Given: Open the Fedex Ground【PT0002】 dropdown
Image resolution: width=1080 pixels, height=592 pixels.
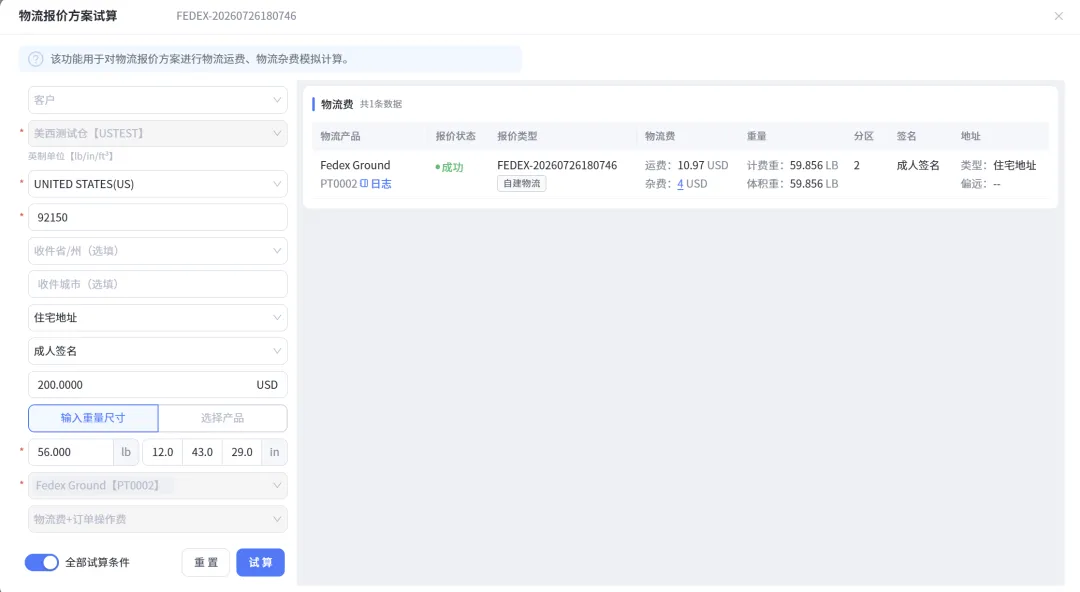Looking at the screenshot, I should (x=158, y=485).
